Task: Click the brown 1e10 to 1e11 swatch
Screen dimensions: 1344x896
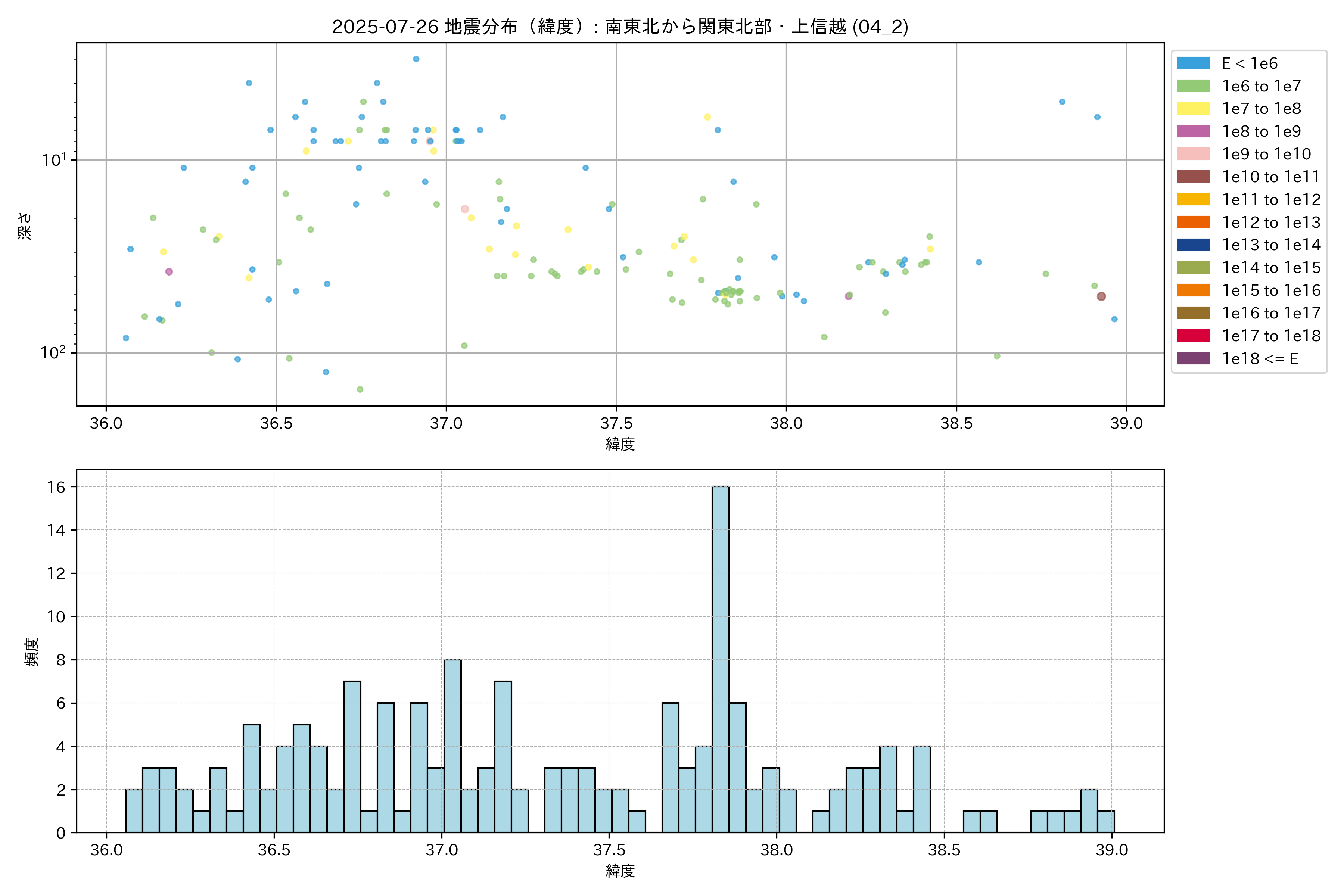Action: [x=1192, y=177]
